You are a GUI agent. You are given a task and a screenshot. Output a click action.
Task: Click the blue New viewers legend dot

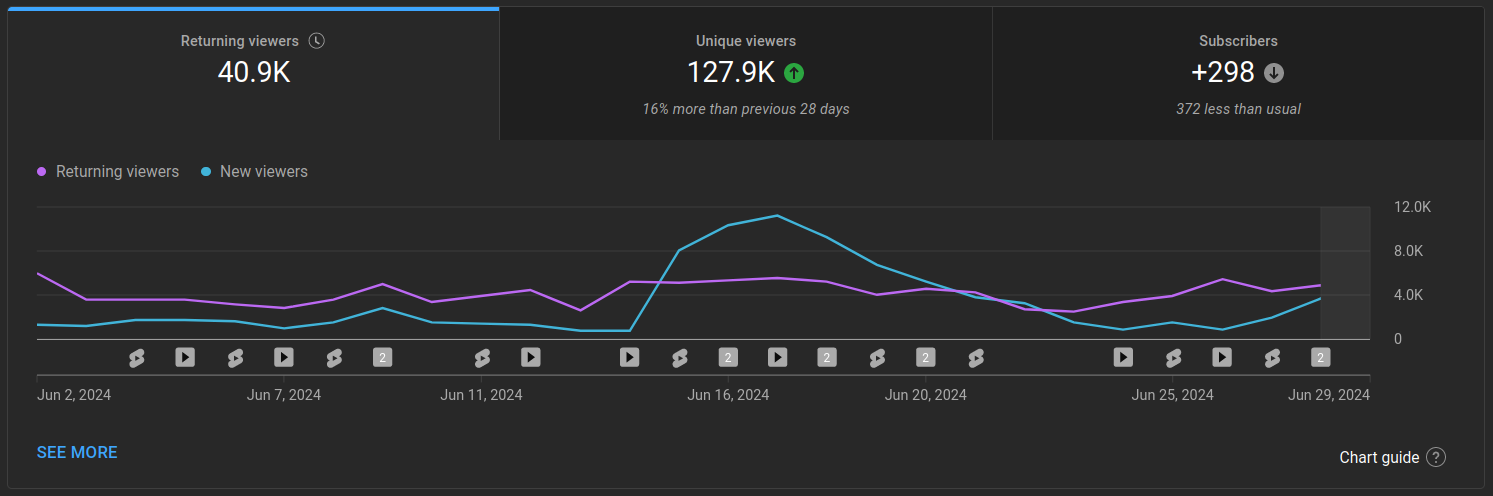tap(206, 172)
